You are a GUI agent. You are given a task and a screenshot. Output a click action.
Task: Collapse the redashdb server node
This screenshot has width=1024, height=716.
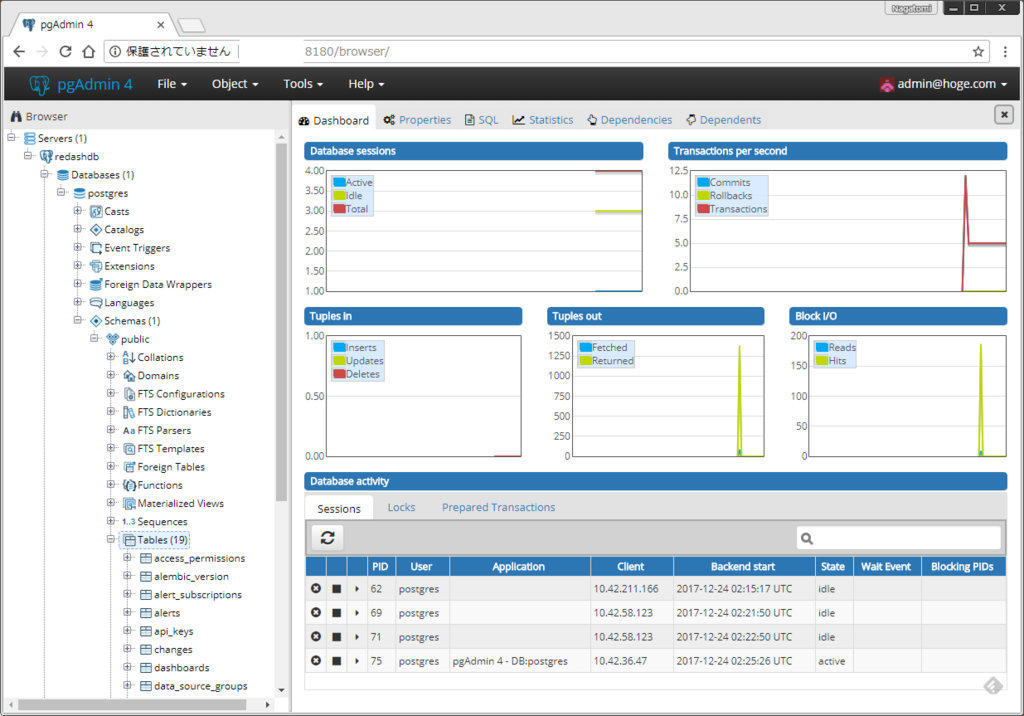(28, 155)
